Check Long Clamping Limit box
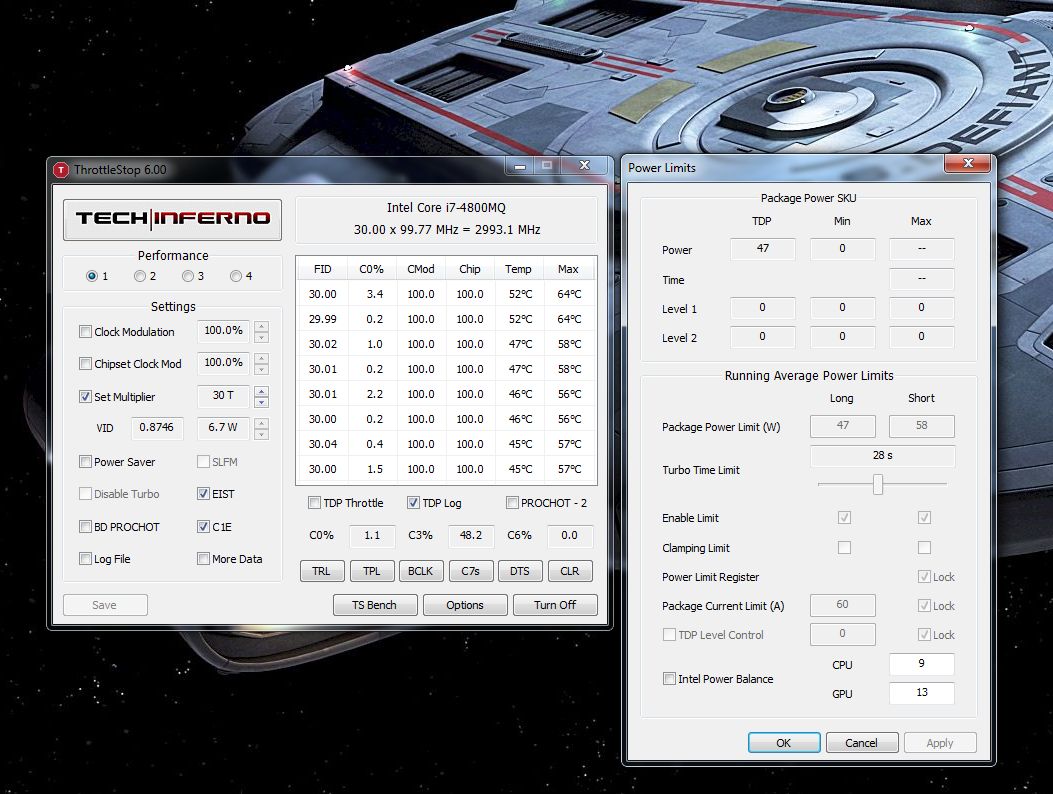The height and width of the screenshot is (794, 1053). (844, 547)
